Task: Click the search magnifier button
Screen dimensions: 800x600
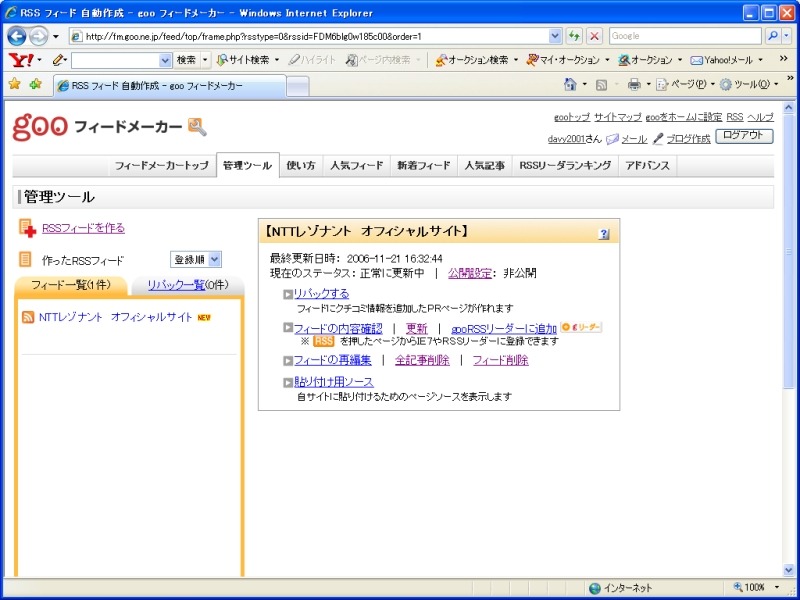Action: [773, 36]
